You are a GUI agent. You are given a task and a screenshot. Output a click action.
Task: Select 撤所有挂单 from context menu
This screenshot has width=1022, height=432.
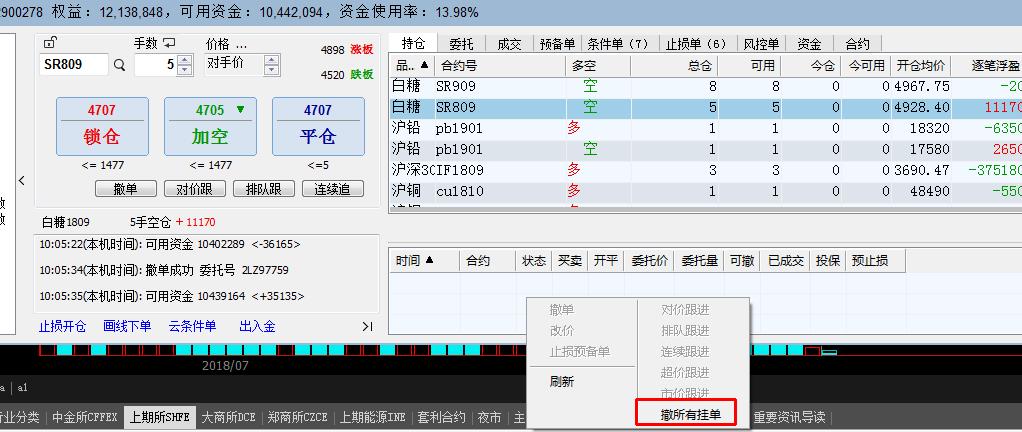tap(685, 414)
